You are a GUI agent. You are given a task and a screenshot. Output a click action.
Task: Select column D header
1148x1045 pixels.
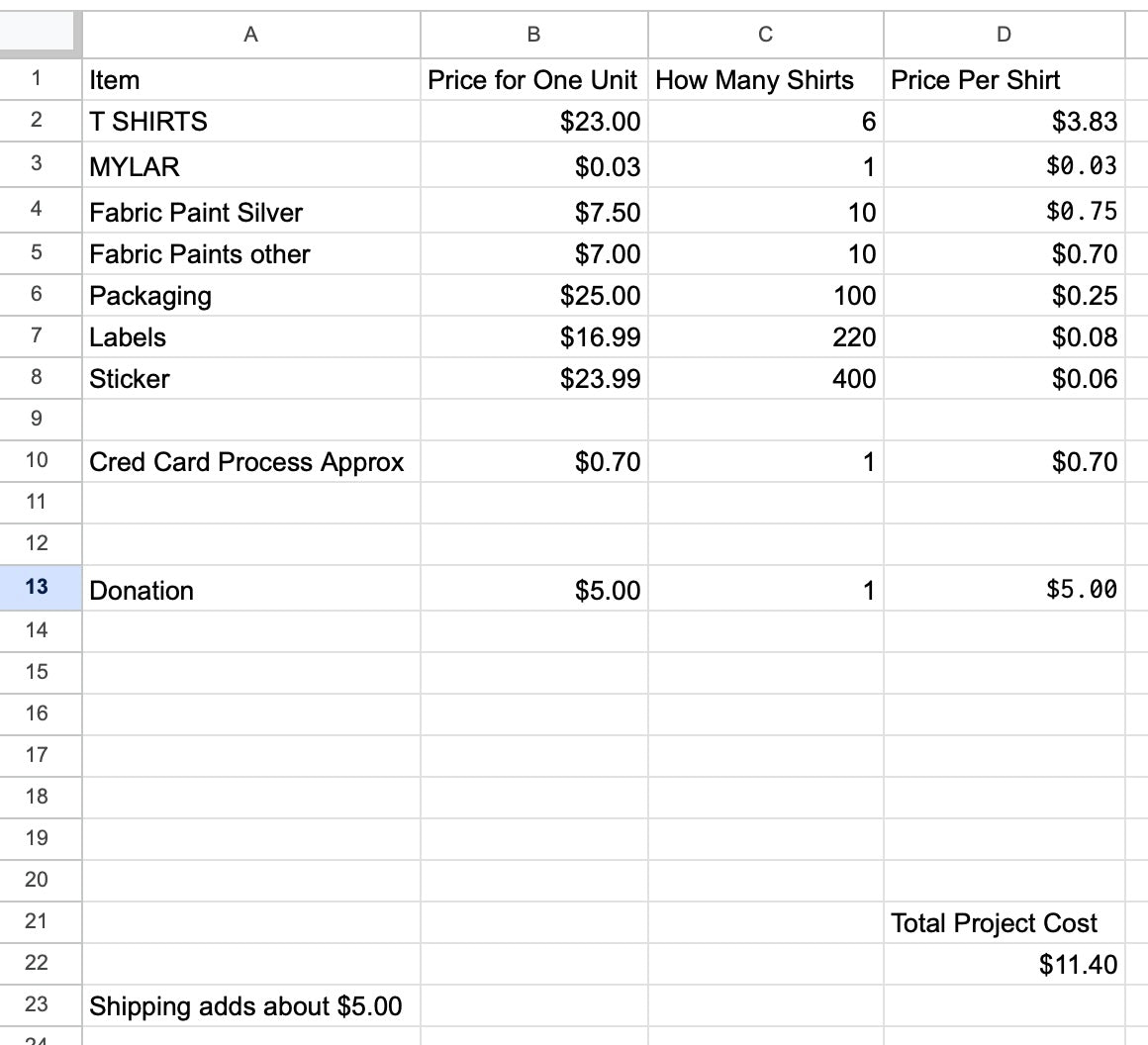(1004, 35)
